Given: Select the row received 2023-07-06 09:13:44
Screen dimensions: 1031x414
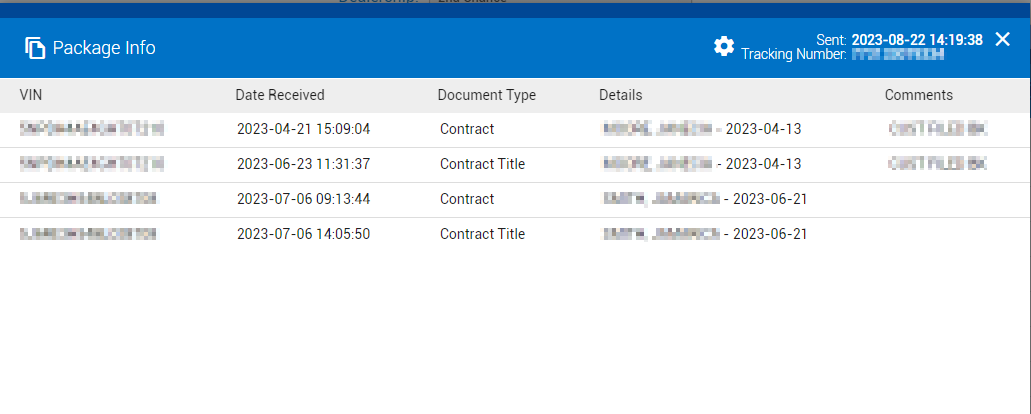Looking at the screenshot, I should point(304,199).
